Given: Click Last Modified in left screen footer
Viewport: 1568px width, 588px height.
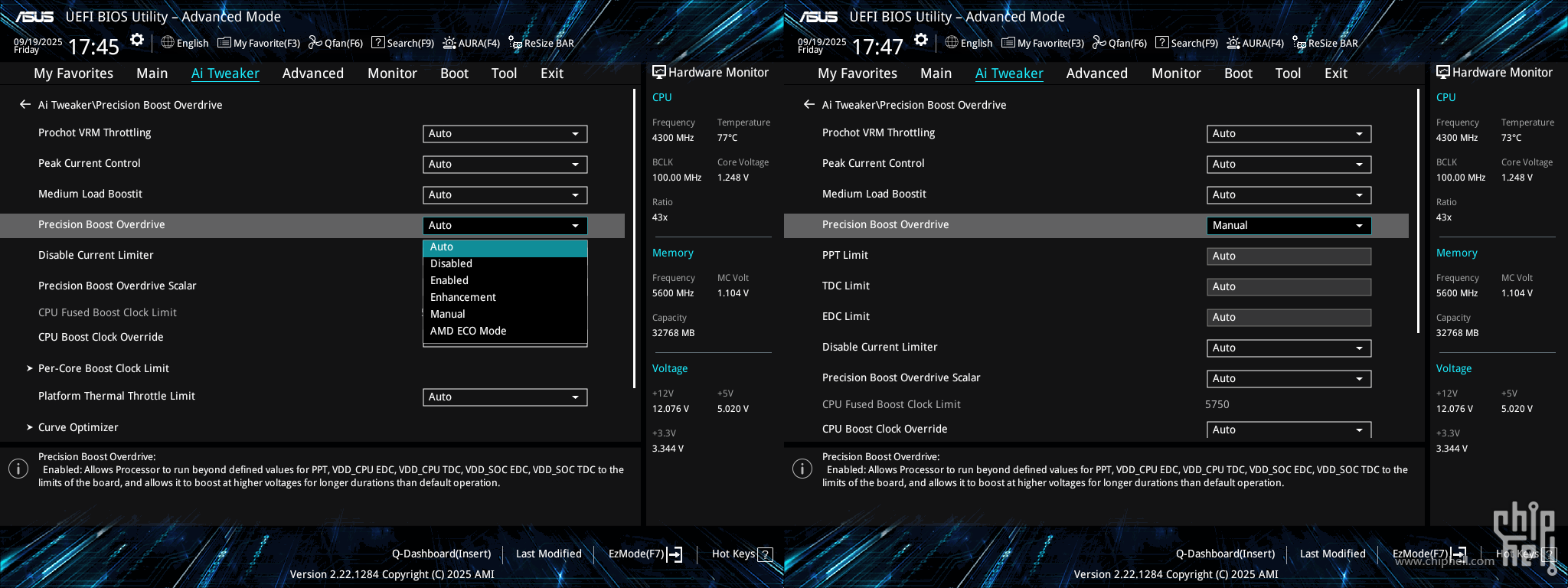Looking at the screenshot, I should pos(549,554).
